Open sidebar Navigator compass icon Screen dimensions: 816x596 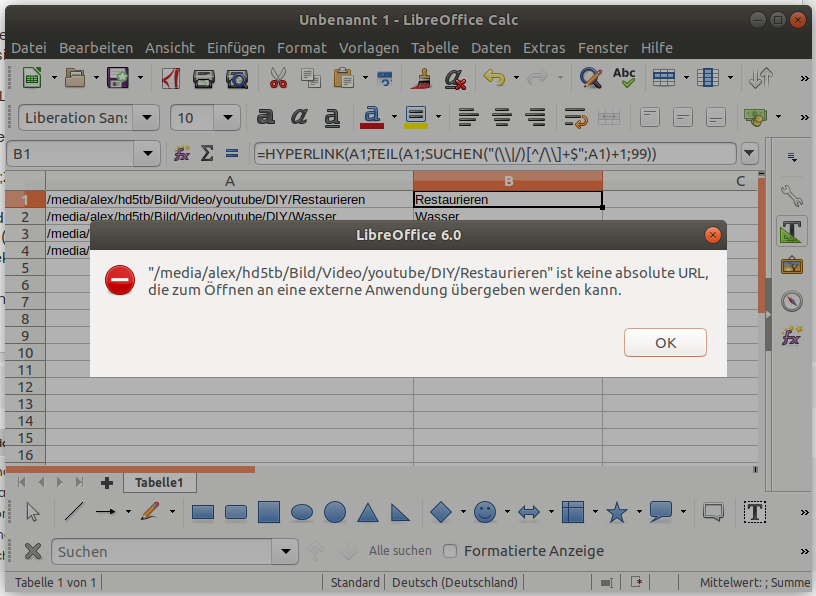pyautogui.click(x=792, y=301)
